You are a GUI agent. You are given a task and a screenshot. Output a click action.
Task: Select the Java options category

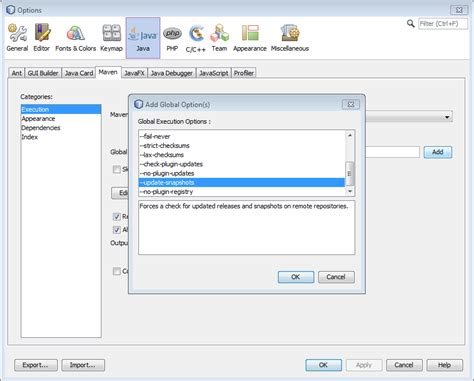[143, 38]
